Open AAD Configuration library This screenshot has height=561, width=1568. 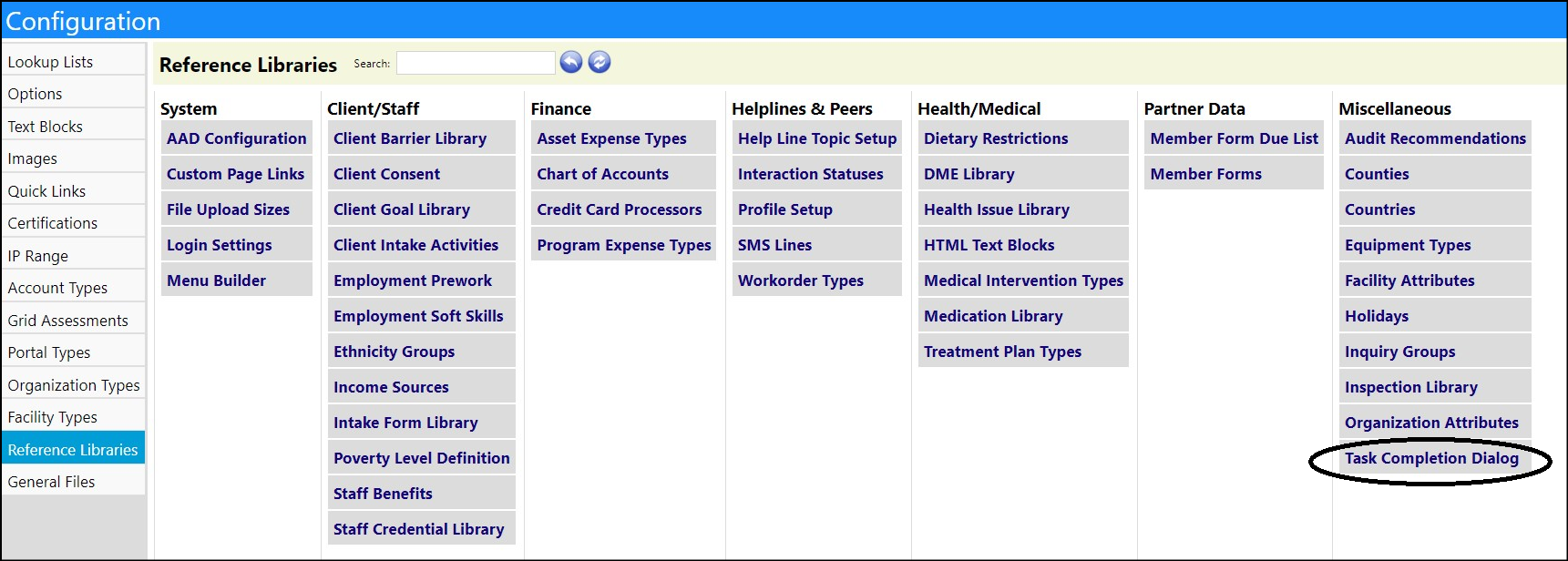click(237, 138)
